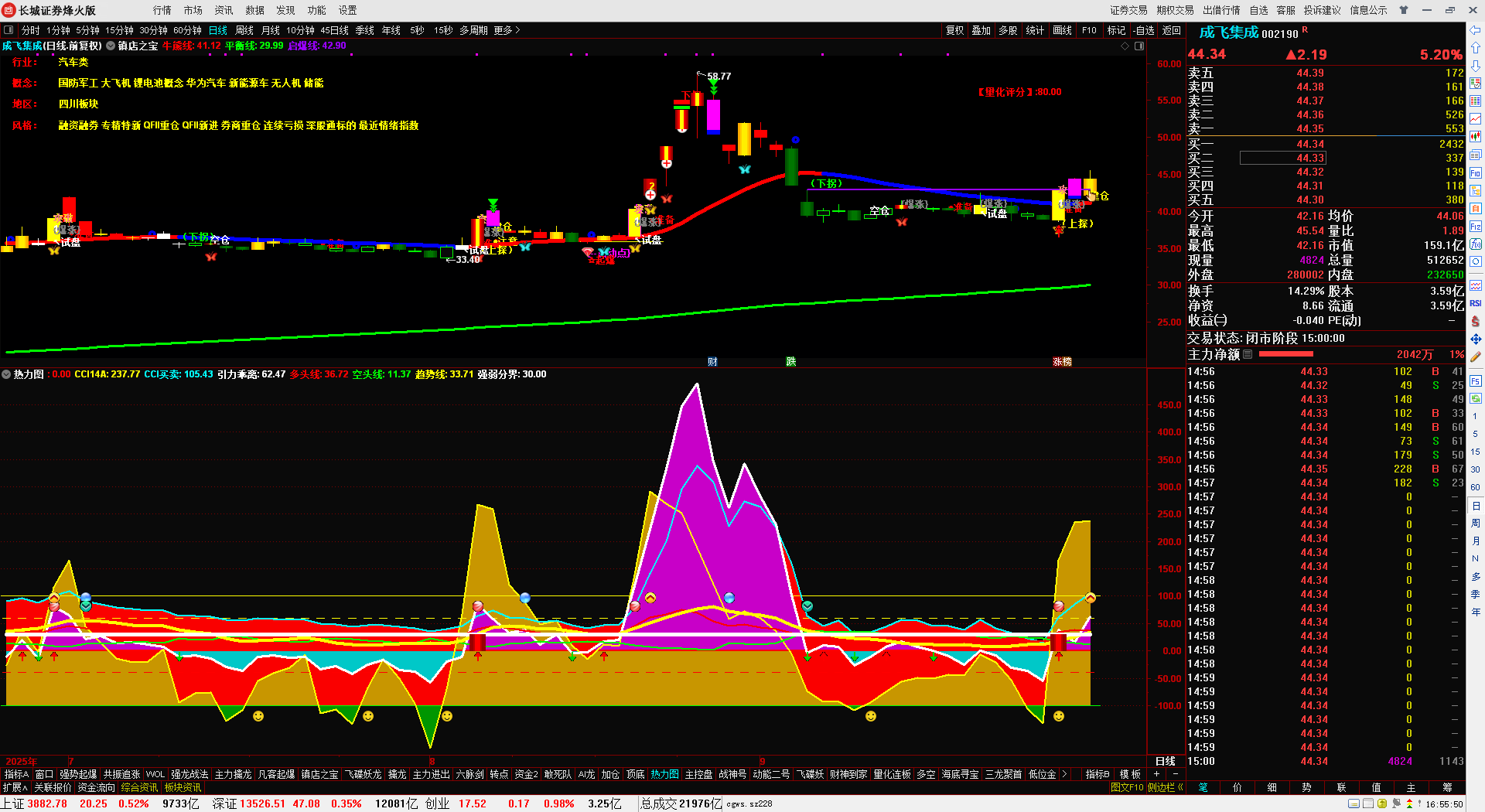The image size is (1485, 812).
Task: Click the 成飞集成 stock name header
Action: (x=1229, y=32)
